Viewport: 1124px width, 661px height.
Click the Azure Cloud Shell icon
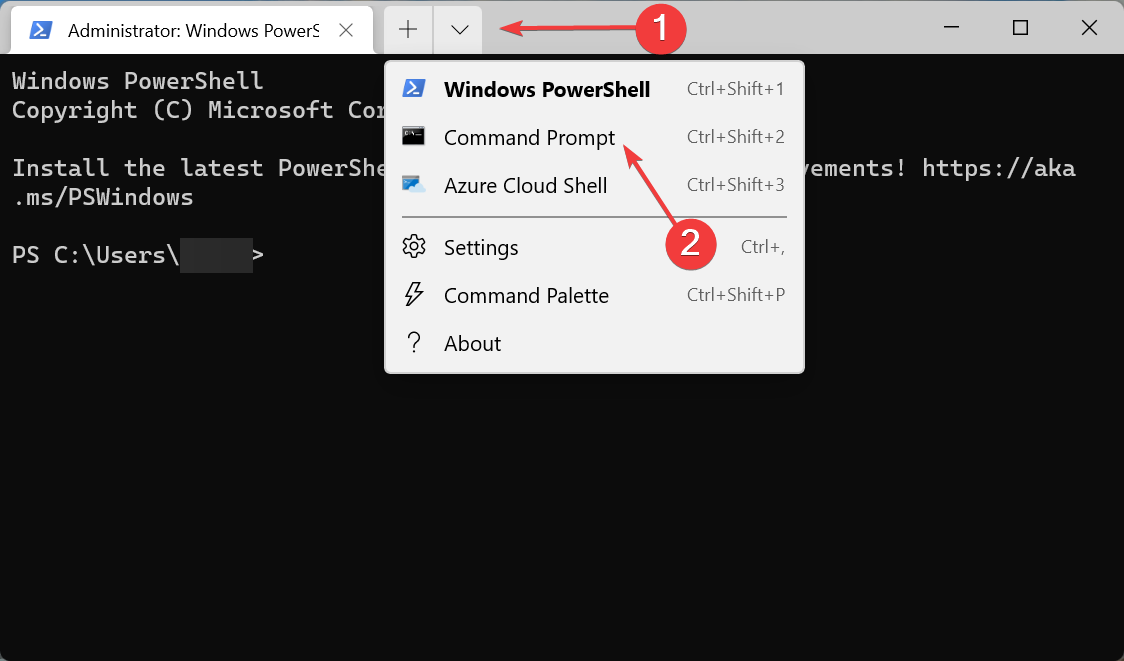coord(414,185)
